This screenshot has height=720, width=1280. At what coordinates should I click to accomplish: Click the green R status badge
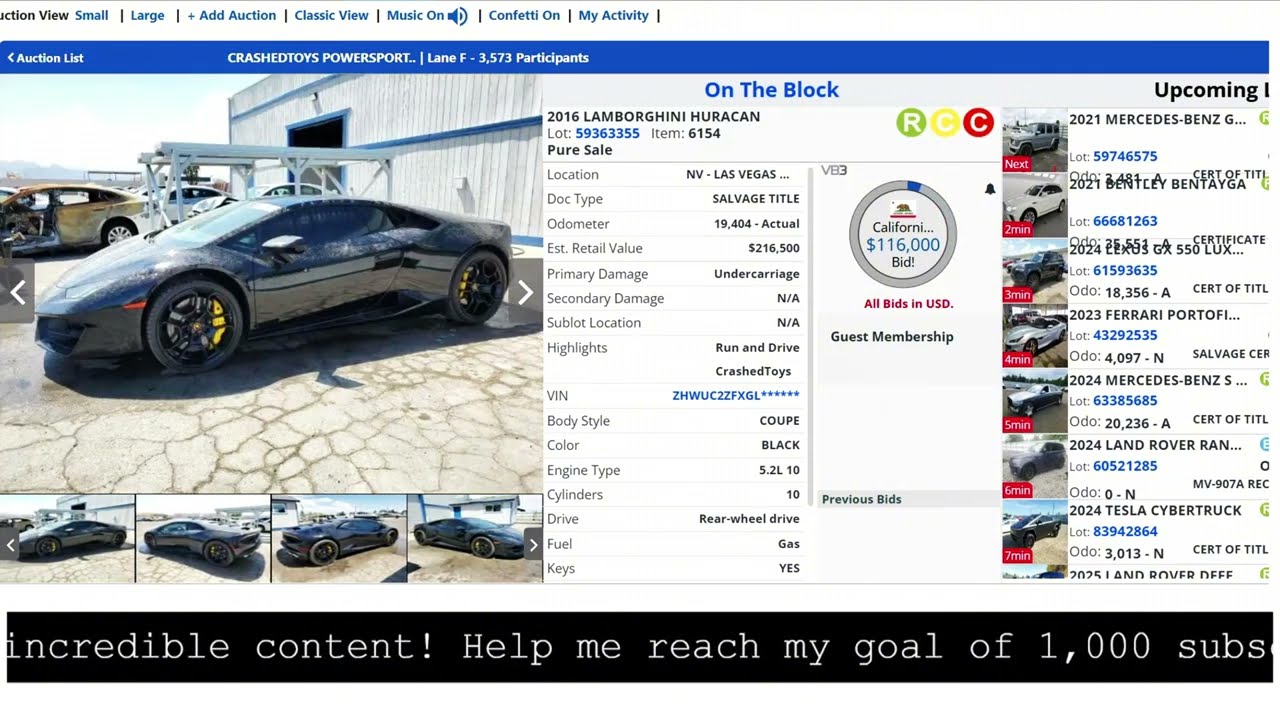(x=911, y=123)
